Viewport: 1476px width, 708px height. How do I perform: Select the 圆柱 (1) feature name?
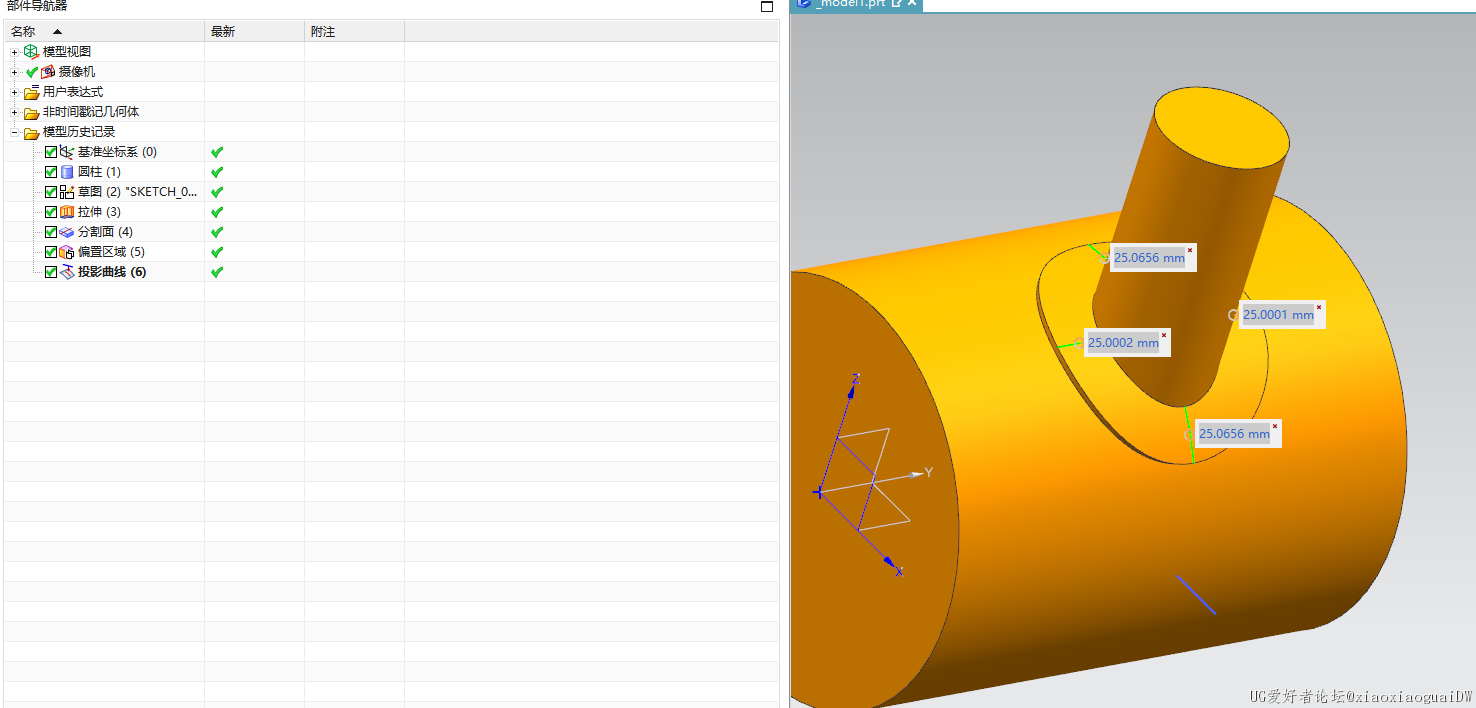[99, 172]
